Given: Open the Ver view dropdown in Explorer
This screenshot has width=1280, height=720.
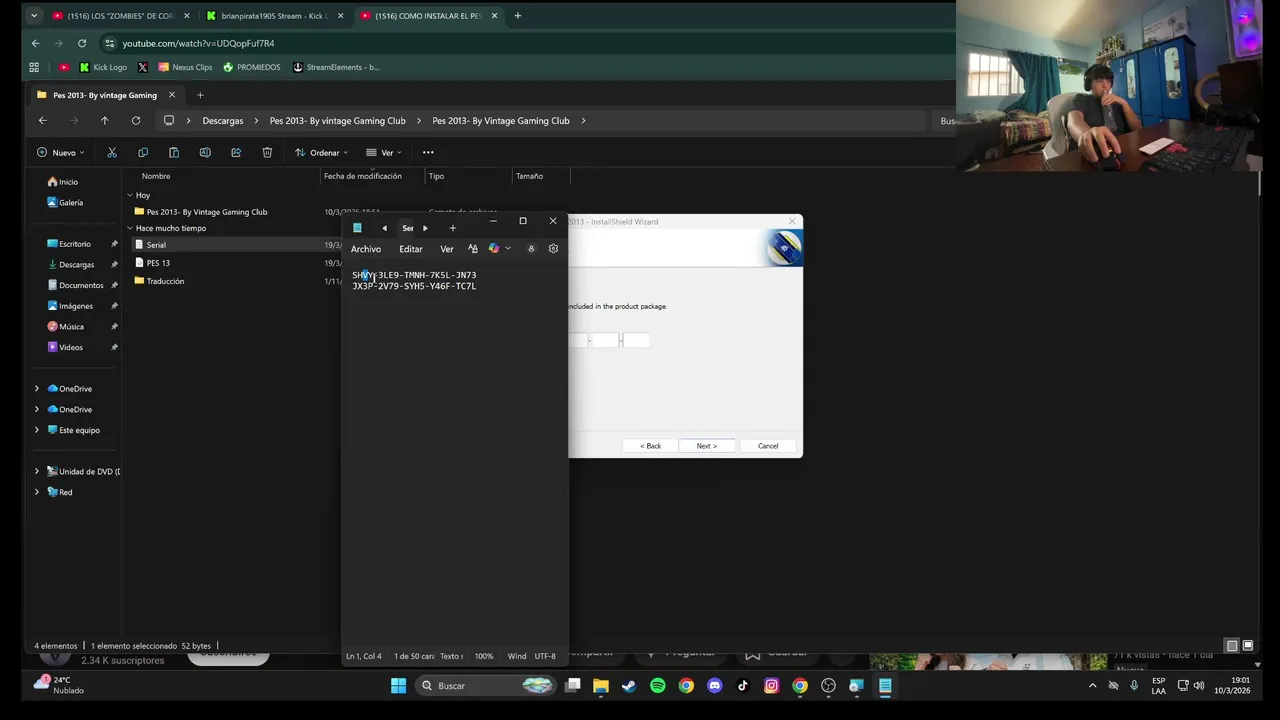Looking at the screenshot, I should pyautogui.click(x=384, y=152).
